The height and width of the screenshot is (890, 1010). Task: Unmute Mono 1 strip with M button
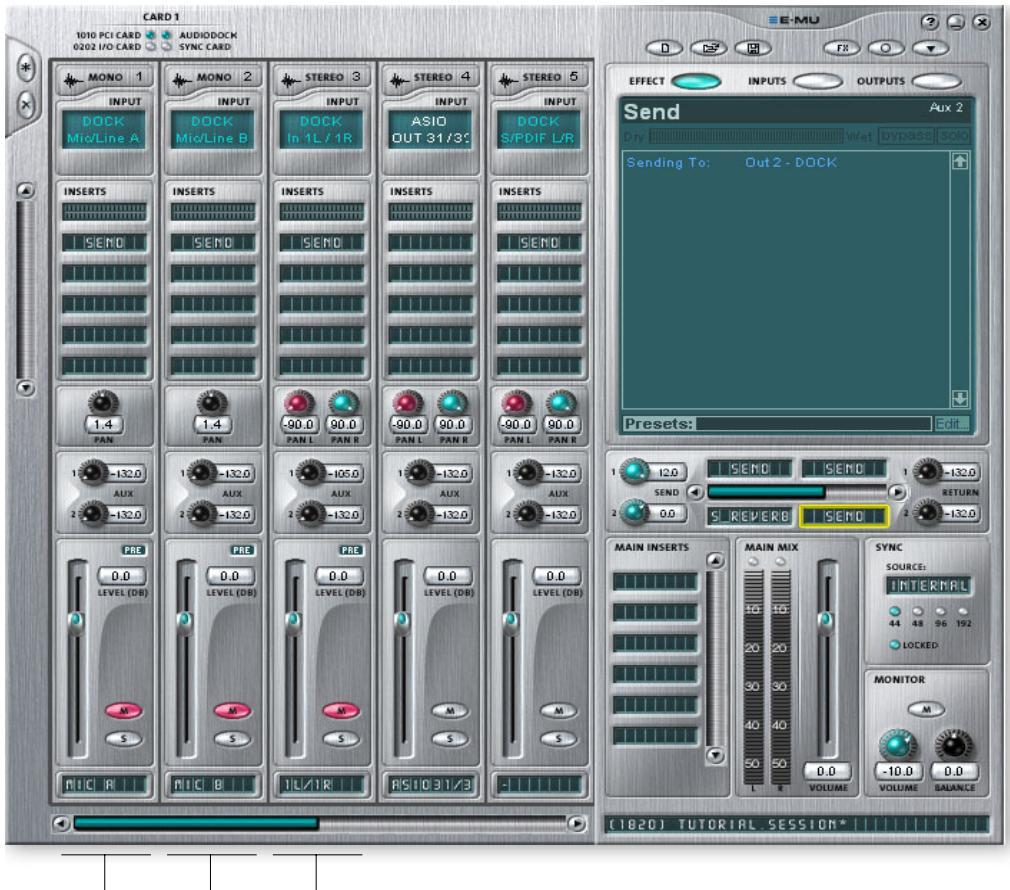124,711
